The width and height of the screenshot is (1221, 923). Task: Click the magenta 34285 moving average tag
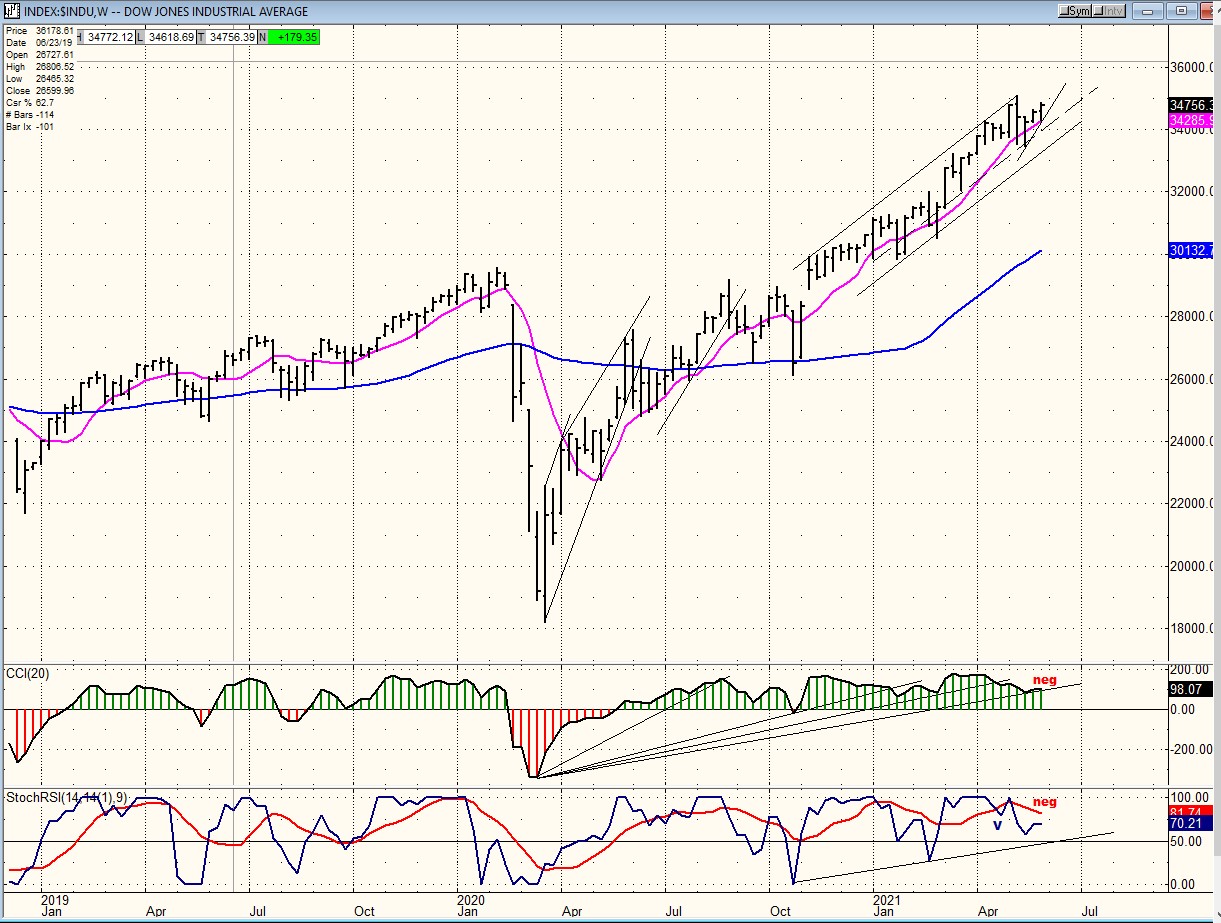tap(1192, 120)
